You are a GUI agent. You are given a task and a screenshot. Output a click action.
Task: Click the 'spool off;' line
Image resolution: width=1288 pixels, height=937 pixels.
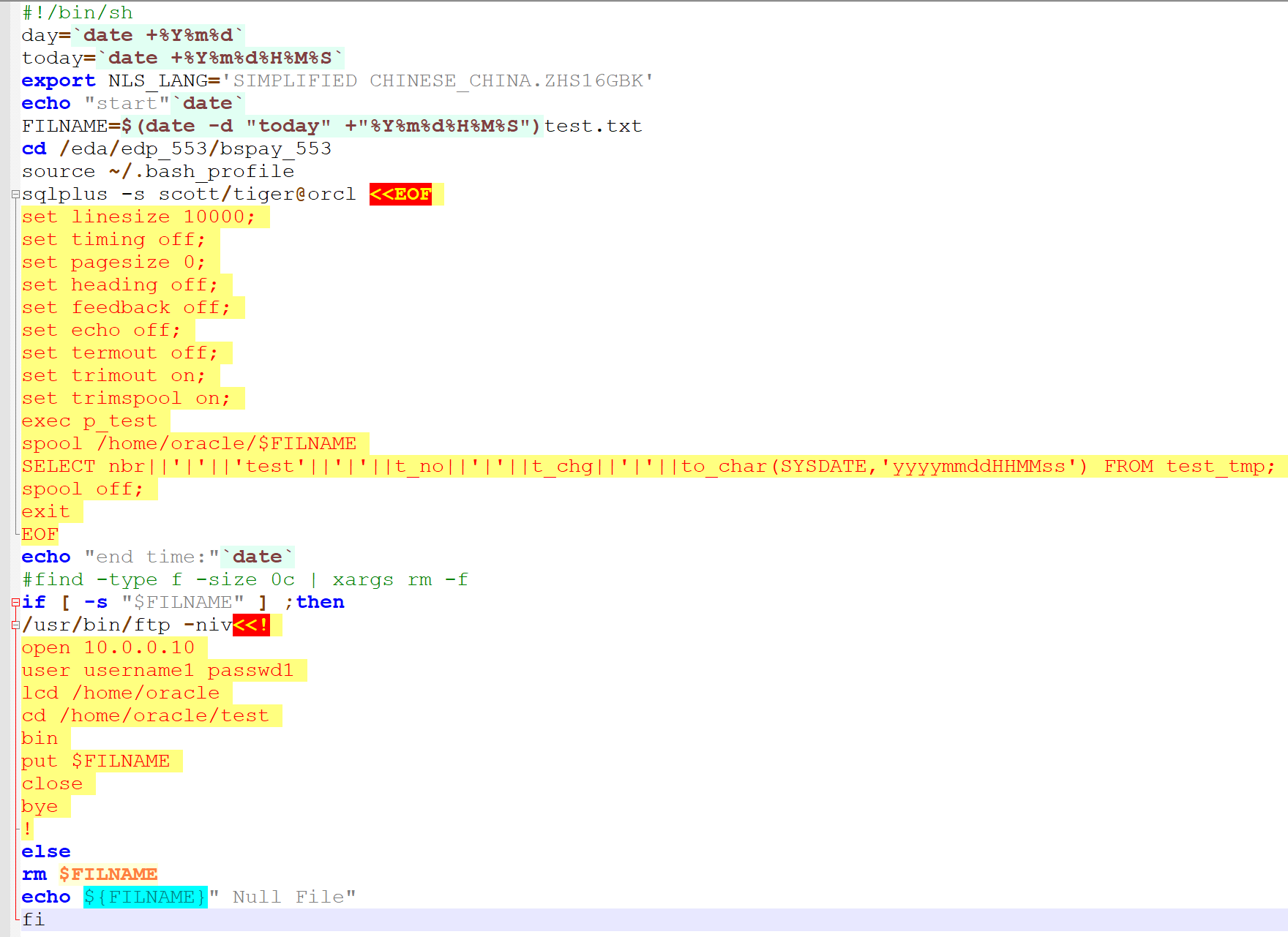click(x=83, y=489)
